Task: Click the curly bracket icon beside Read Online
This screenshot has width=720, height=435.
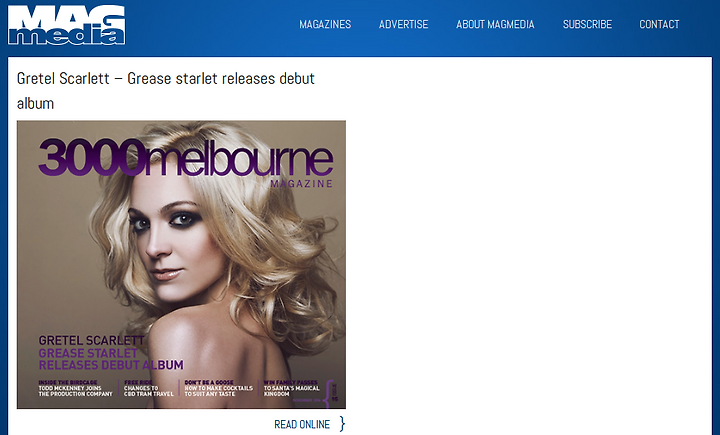Action: point(342,424)
